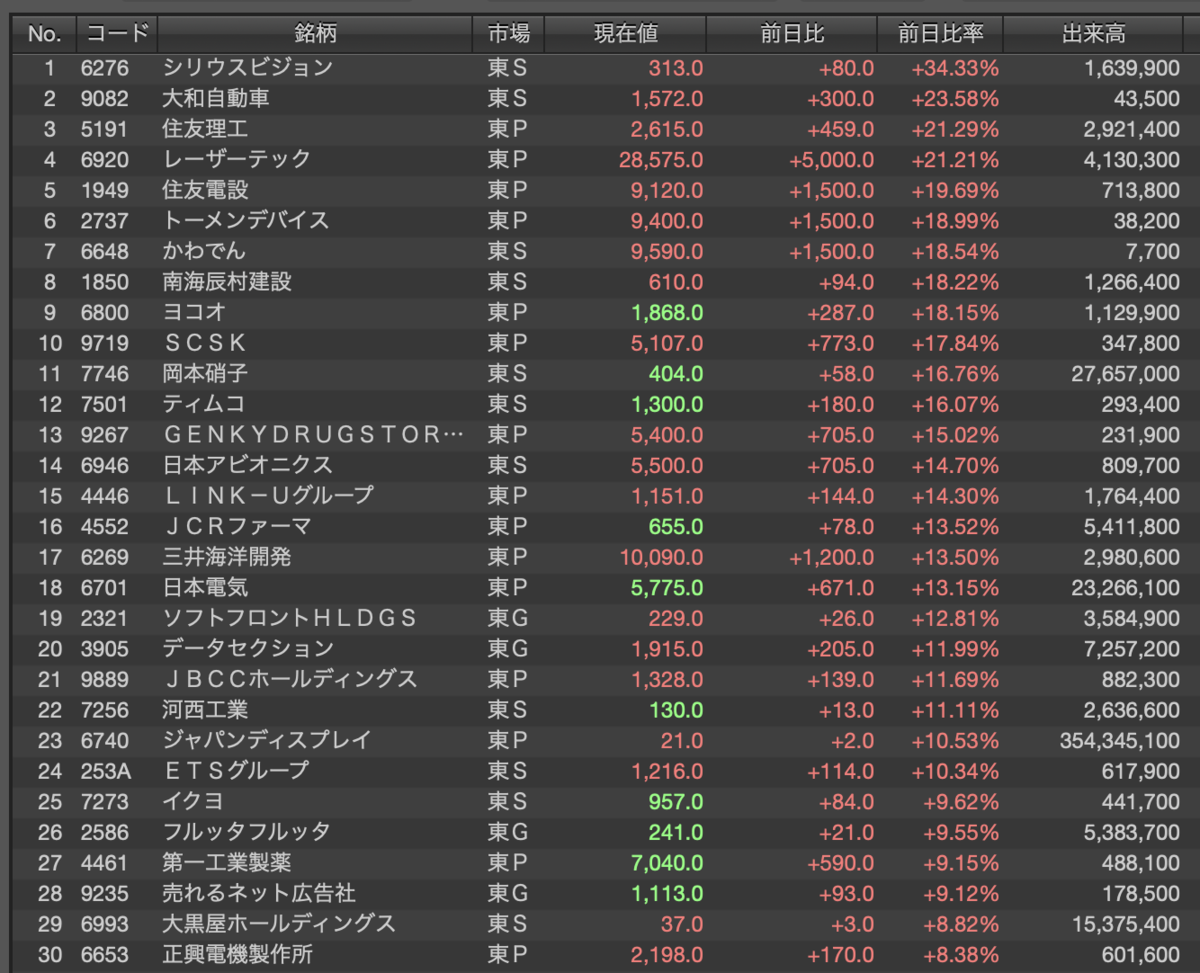Viewport: 1200px width, 973px height.
Task: Click stock code 6276
Action: coord(104,68)
